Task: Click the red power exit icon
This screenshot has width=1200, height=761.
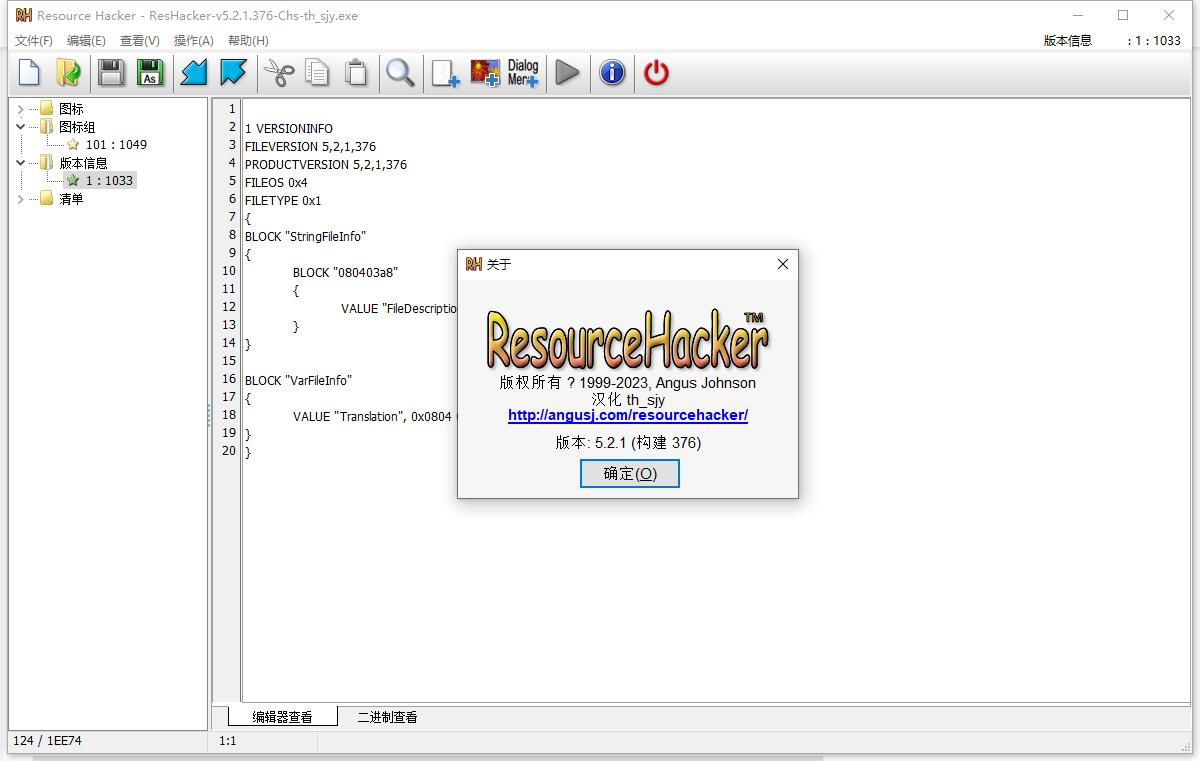Action: click(656, 73)
